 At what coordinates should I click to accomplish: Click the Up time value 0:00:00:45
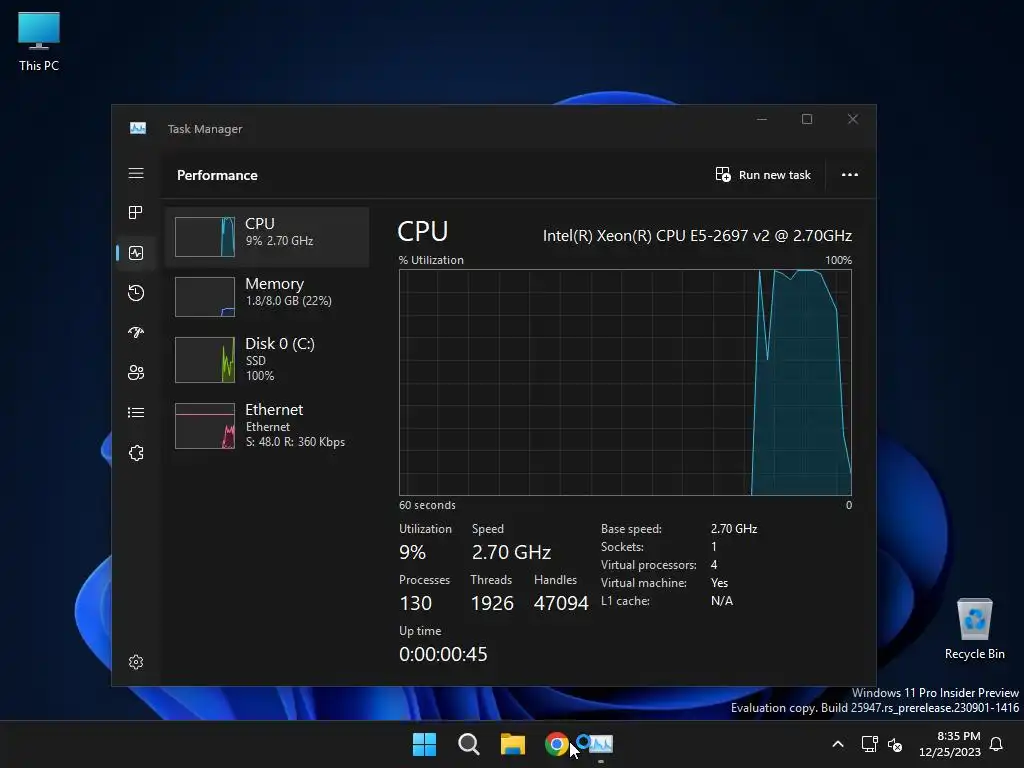point(443,654)
